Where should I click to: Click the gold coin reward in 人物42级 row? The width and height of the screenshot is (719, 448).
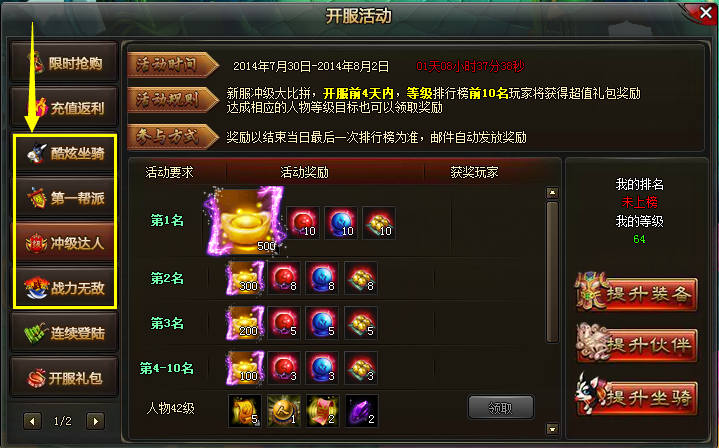point(284,411)
